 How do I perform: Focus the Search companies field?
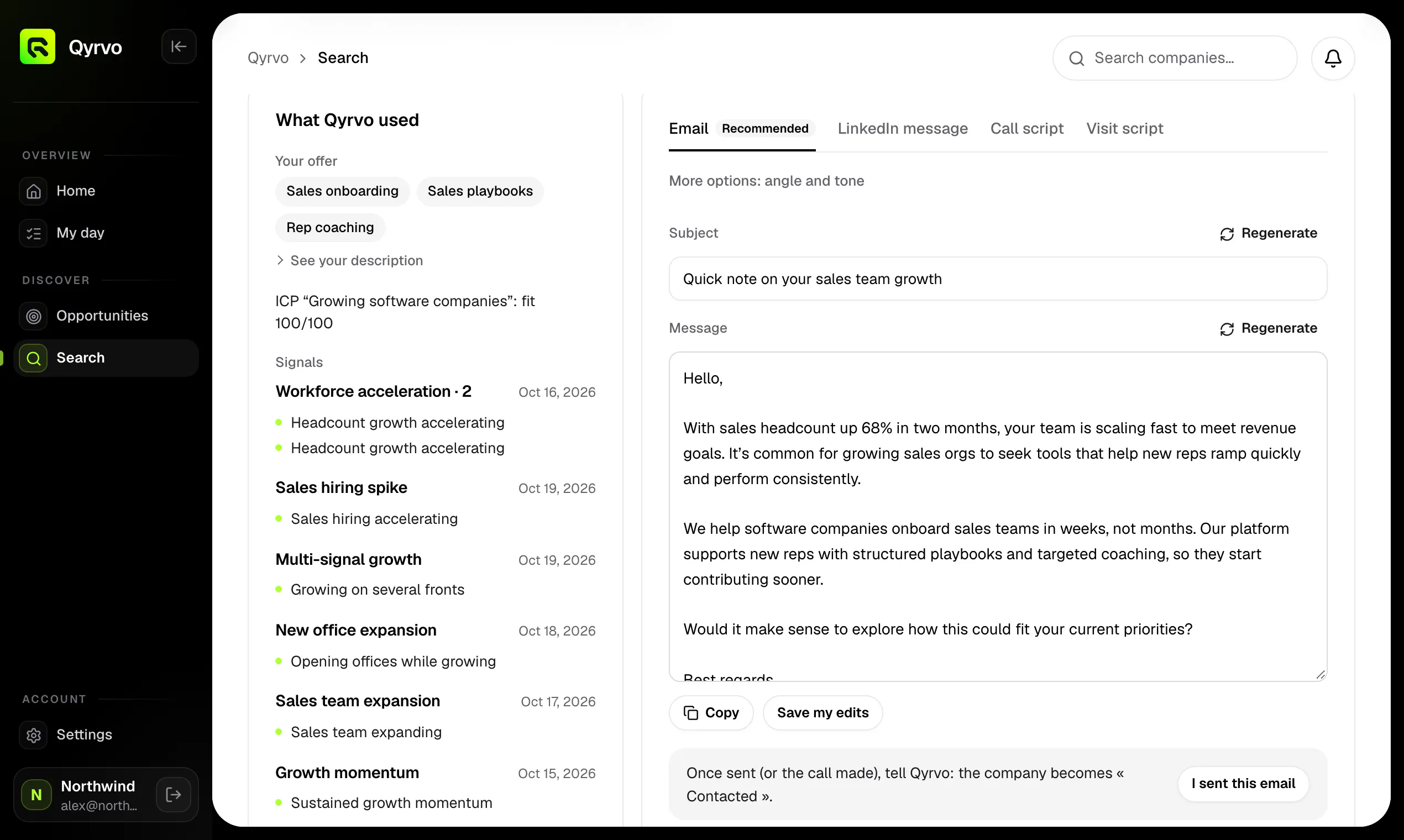(1175, 58)
